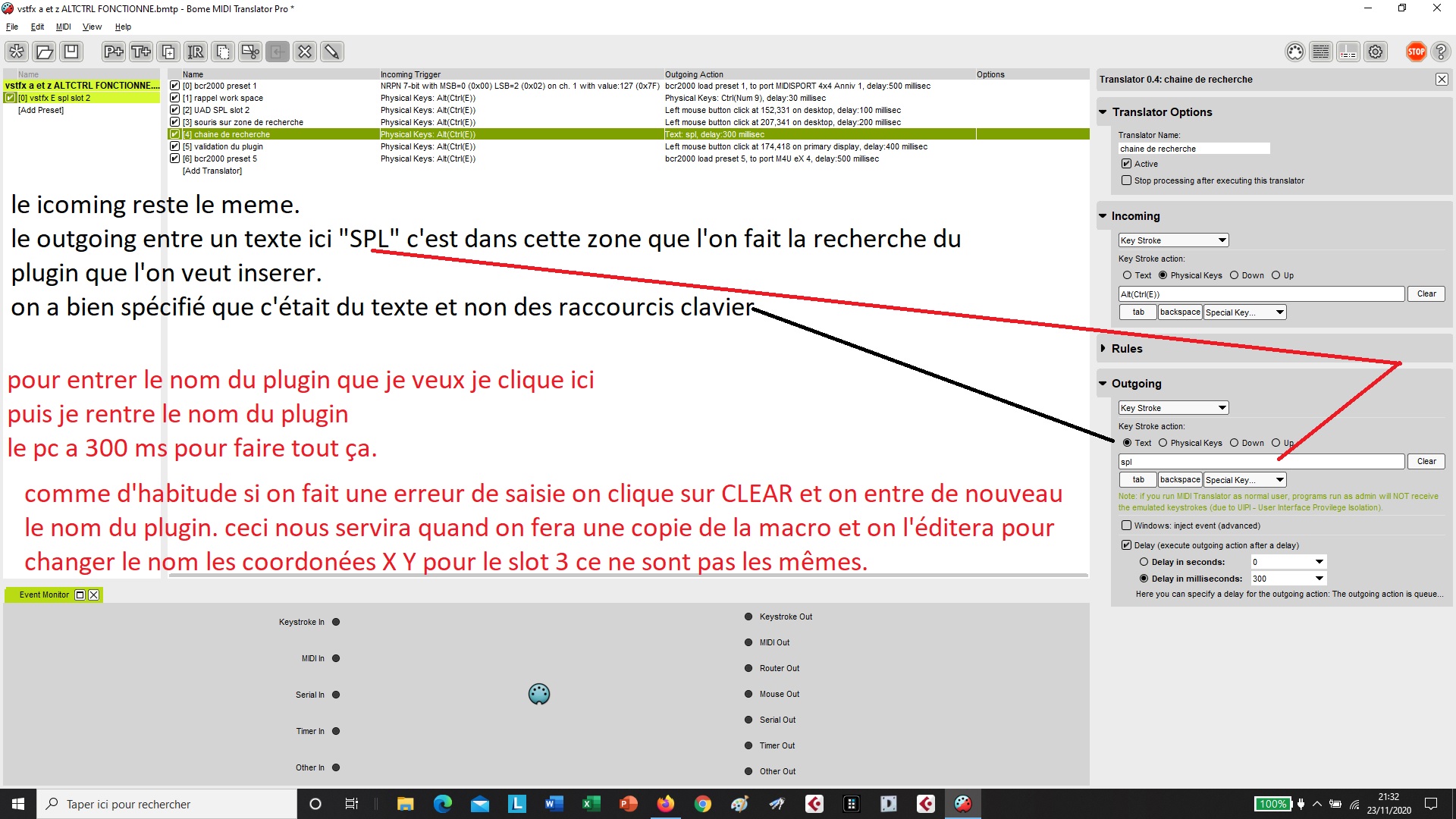This screenshot has width=1456, height=819.
Task: Collapse the Outgoing section
Action: 1103,384
